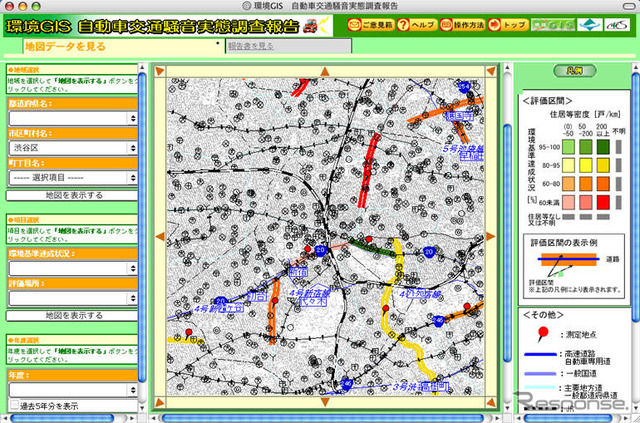Click left panel scroll-up arrow
This screenshot has width=640, height=423.
(142, 67)
